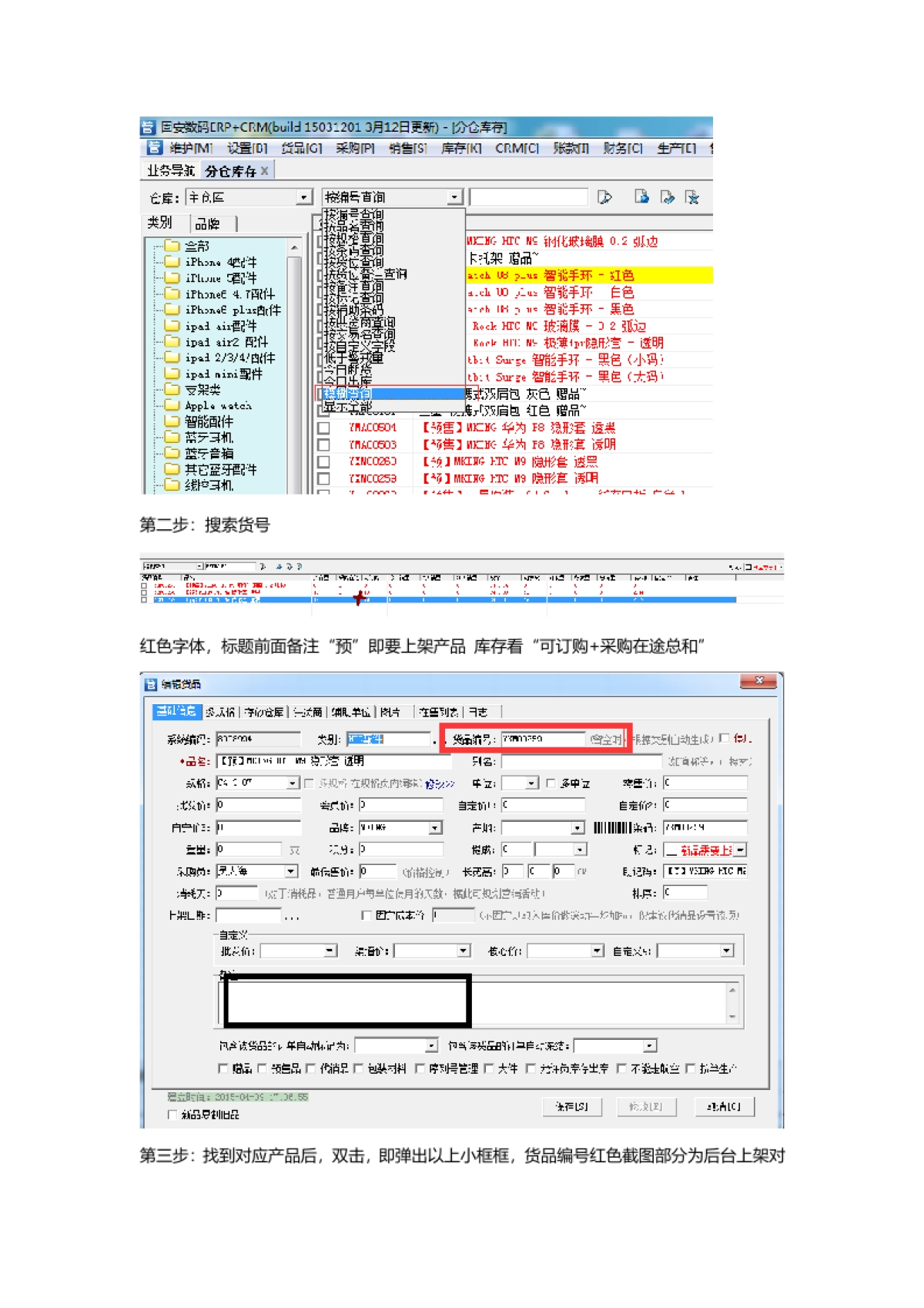Screen dimensions: 924x1308
Task: Check the 大件 checkbox
Action: tap(489, 1068)
